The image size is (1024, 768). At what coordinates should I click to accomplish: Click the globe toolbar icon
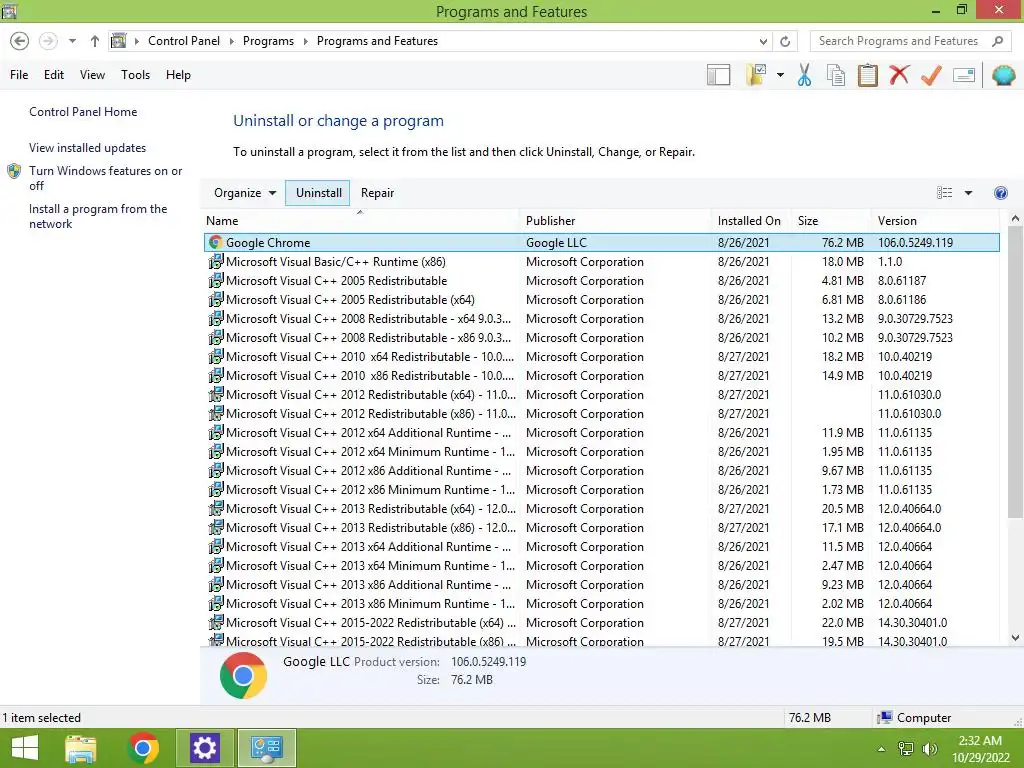(1003, 75)
